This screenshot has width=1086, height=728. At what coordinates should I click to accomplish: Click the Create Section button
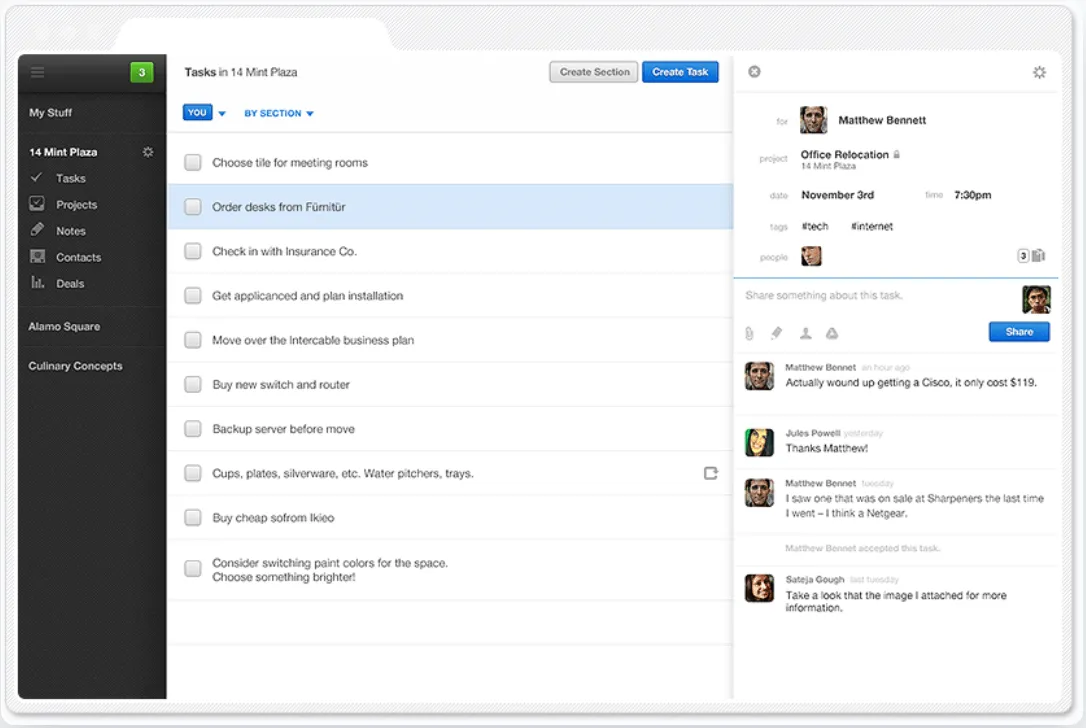(x=594, y=72)
